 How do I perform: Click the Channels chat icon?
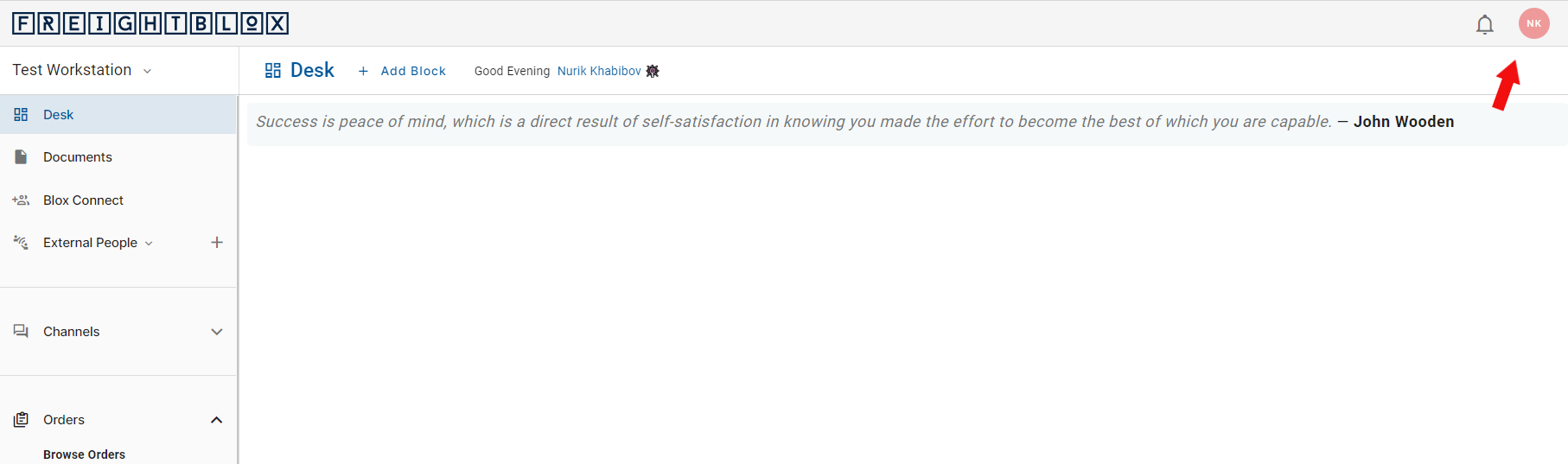21,331
